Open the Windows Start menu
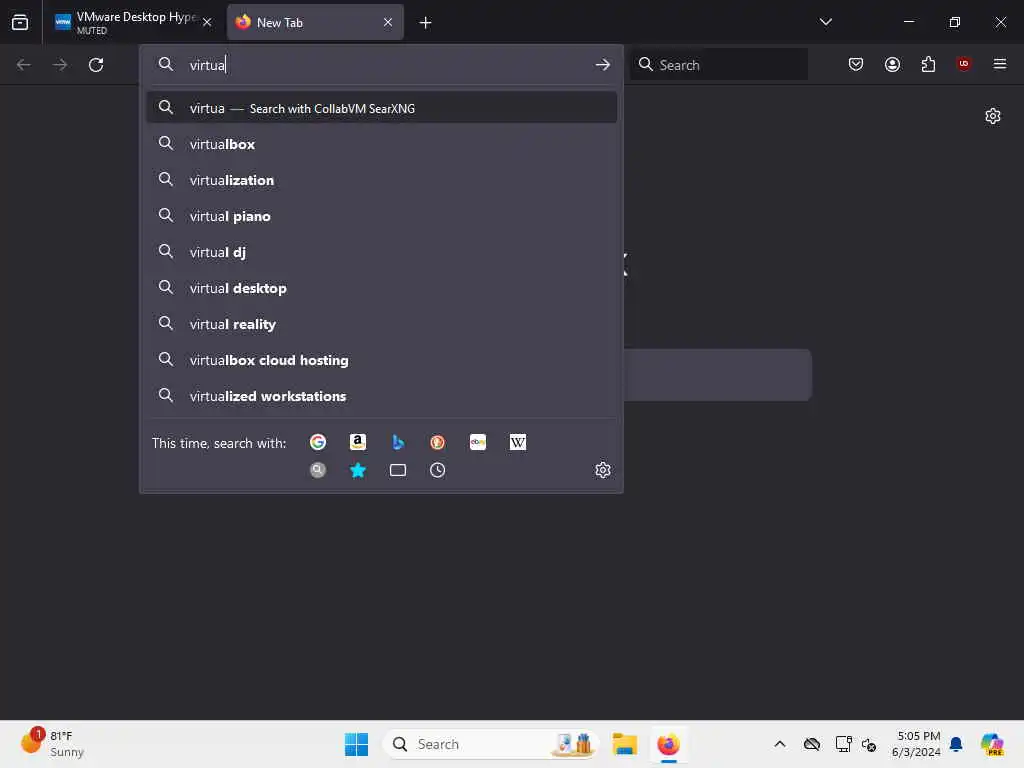This screenshot has height=768, width=1024. pyautogui.click(x=356, y=744)
